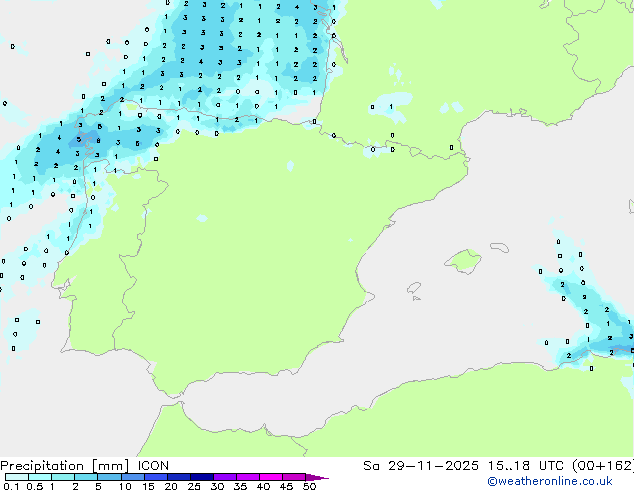
Task: Click the "50" legend scale label
Action: 310,486
